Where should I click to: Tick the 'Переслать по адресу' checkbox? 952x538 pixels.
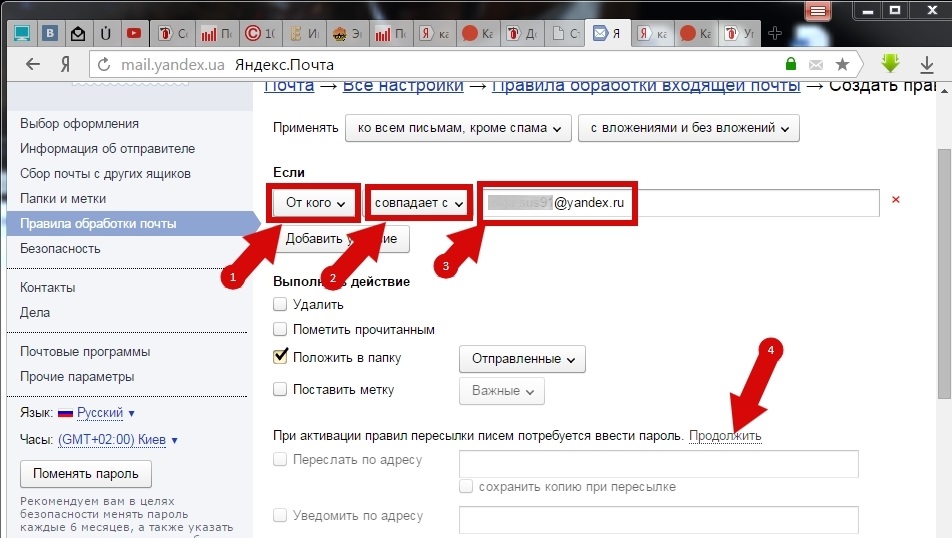point(280,459)
